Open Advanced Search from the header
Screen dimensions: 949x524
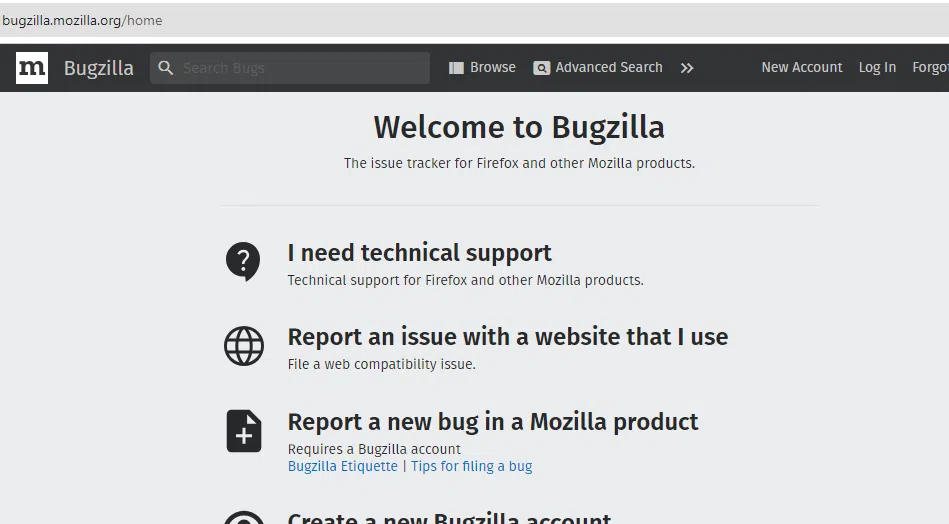pyautogui.click(x=609, y=68)
